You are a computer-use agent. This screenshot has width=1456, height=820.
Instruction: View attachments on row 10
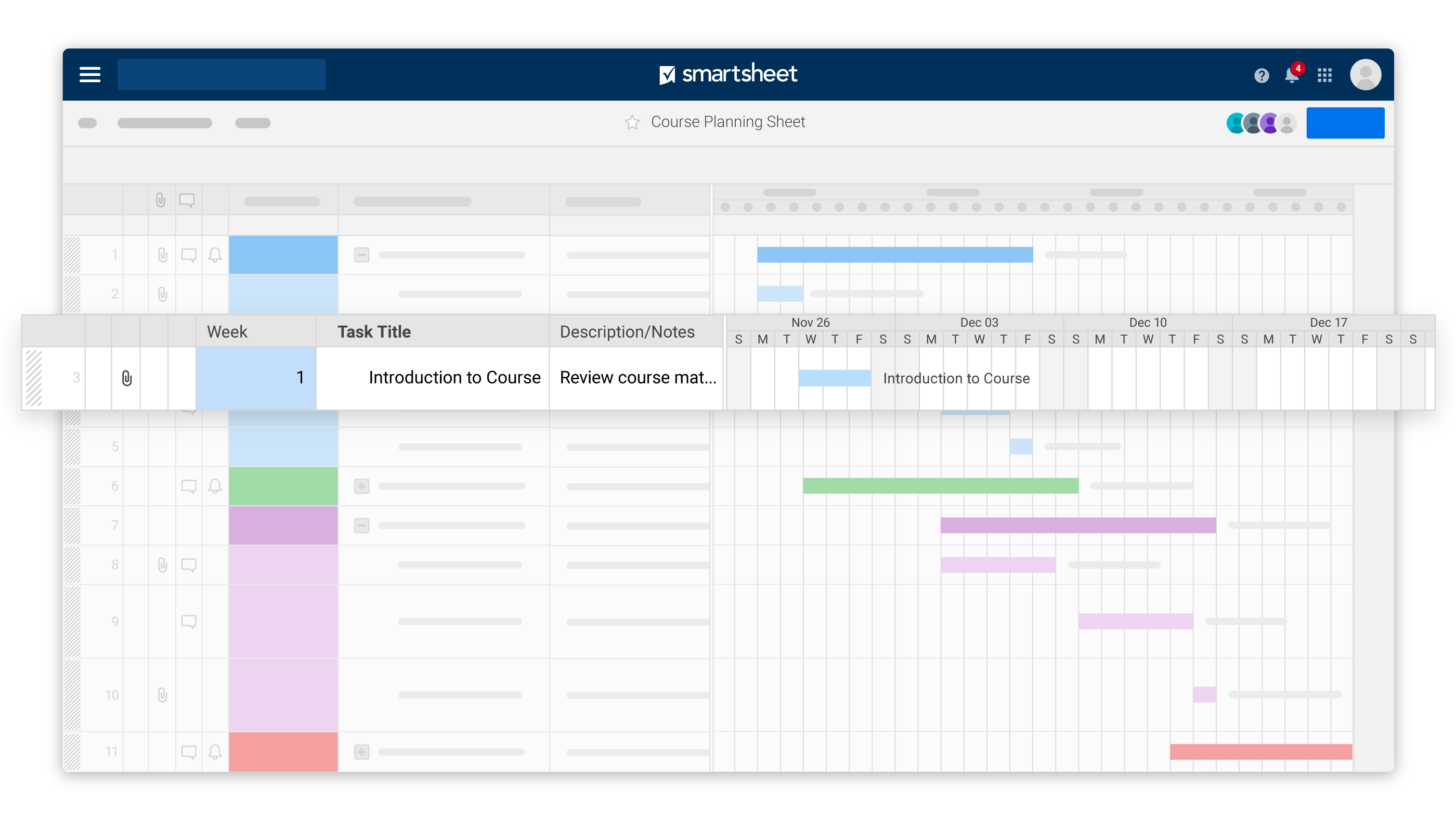pyautogui.click(x=162, y=695)
